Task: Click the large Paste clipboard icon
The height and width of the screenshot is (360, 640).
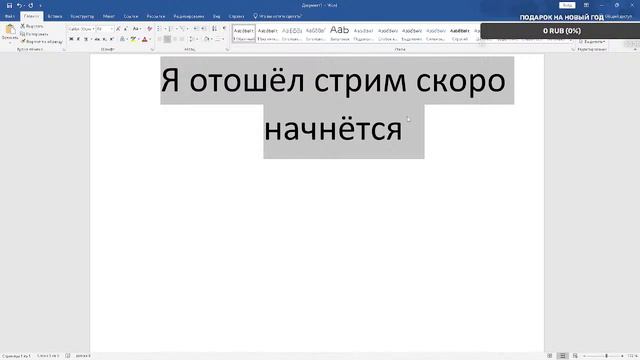Action: [10, 29]
